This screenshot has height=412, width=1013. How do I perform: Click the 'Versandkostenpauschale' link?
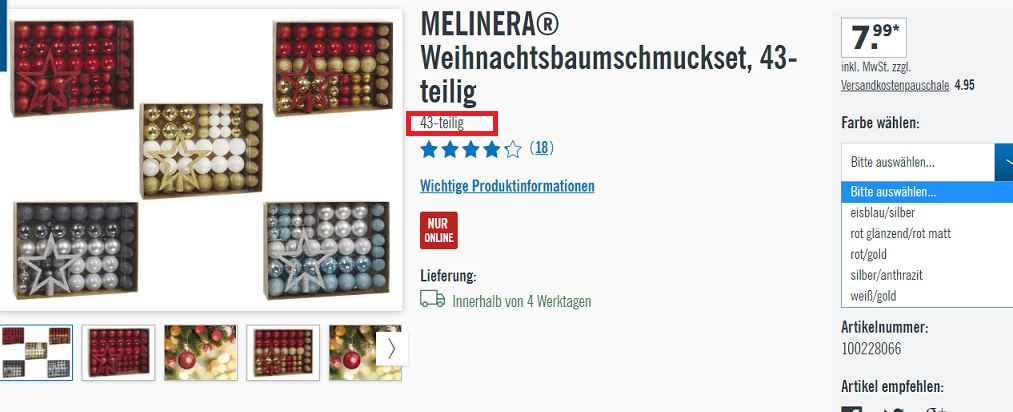coord(895,85)
